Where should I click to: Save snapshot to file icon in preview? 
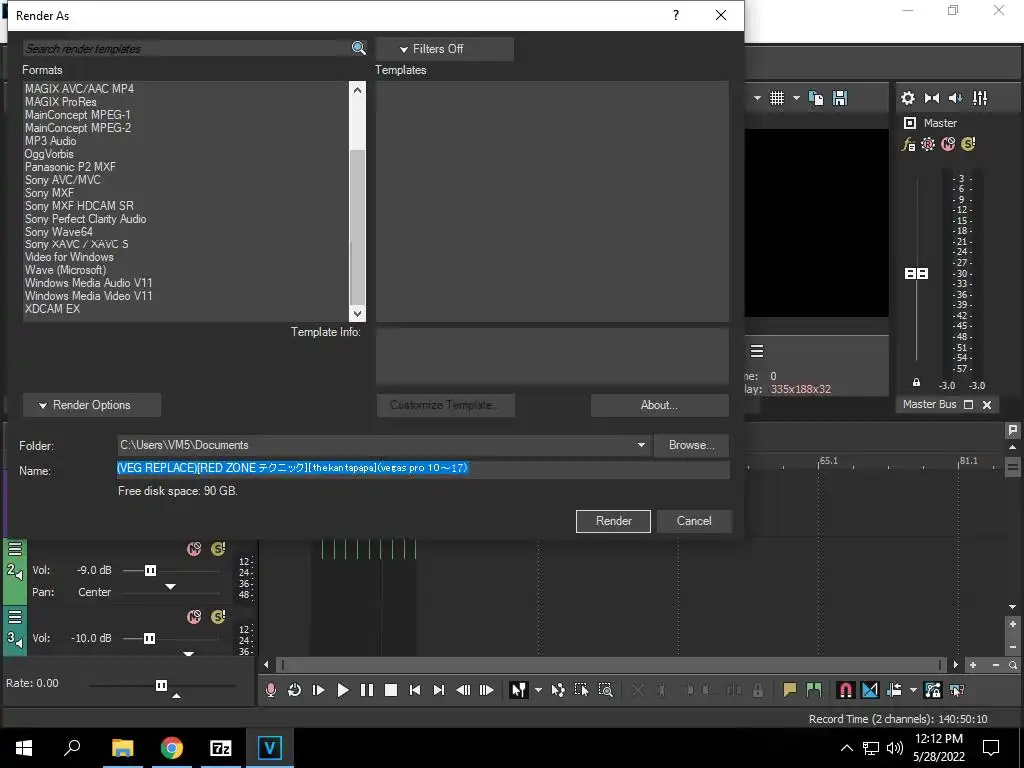(840, 98)
